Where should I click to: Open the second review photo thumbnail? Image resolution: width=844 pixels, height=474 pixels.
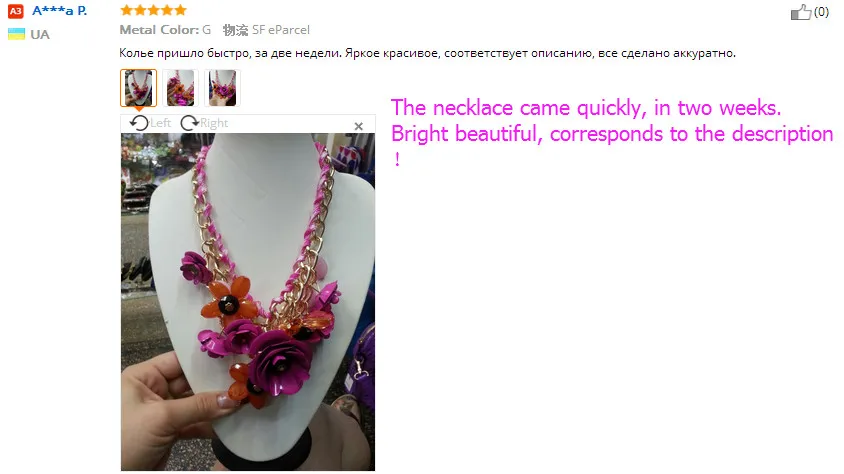pyautogui.click(x=180, y=88)
